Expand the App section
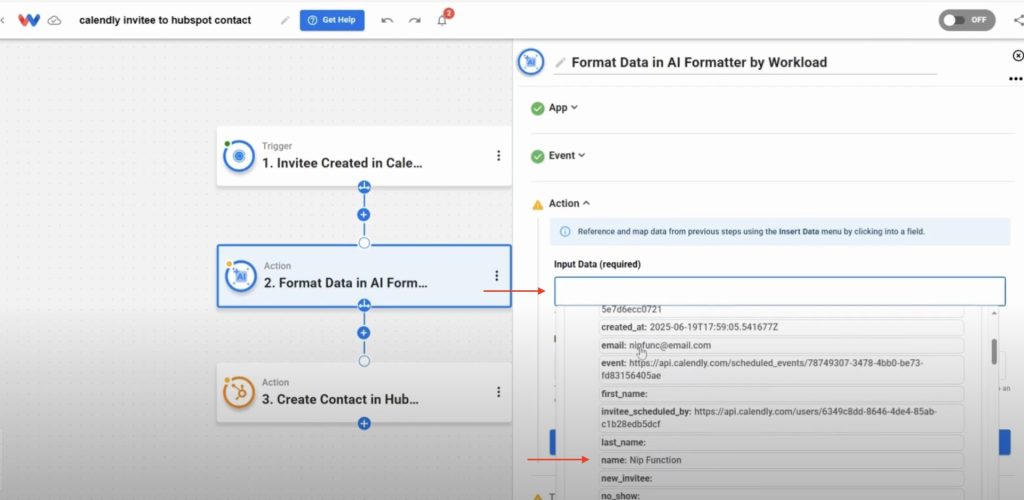Image resolution: width=1024 pixels, height=500 pixels. coord(563,108)
